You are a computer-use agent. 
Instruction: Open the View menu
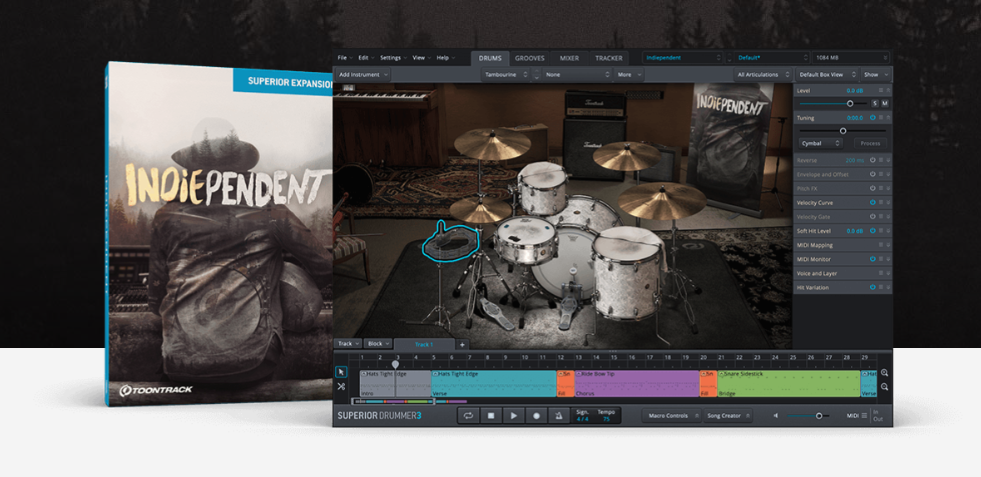421,58
